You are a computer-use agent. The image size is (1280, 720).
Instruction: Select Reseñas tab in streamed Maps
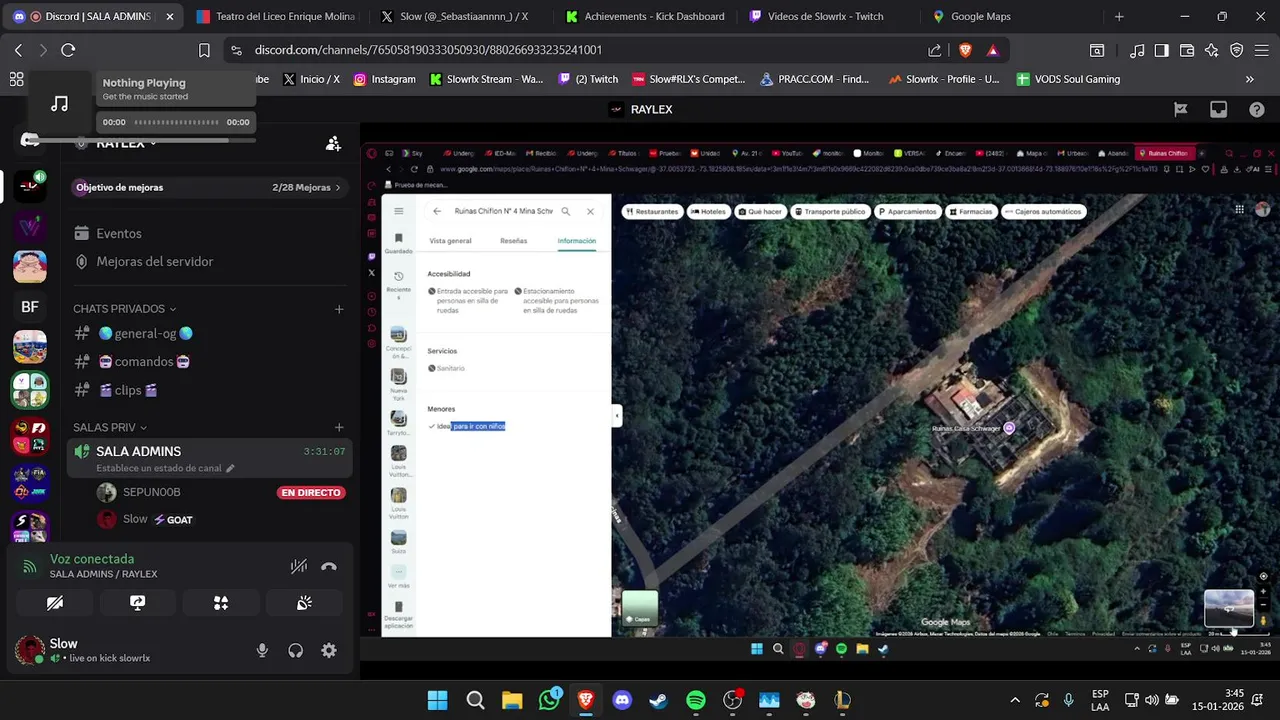click(513, 241)
